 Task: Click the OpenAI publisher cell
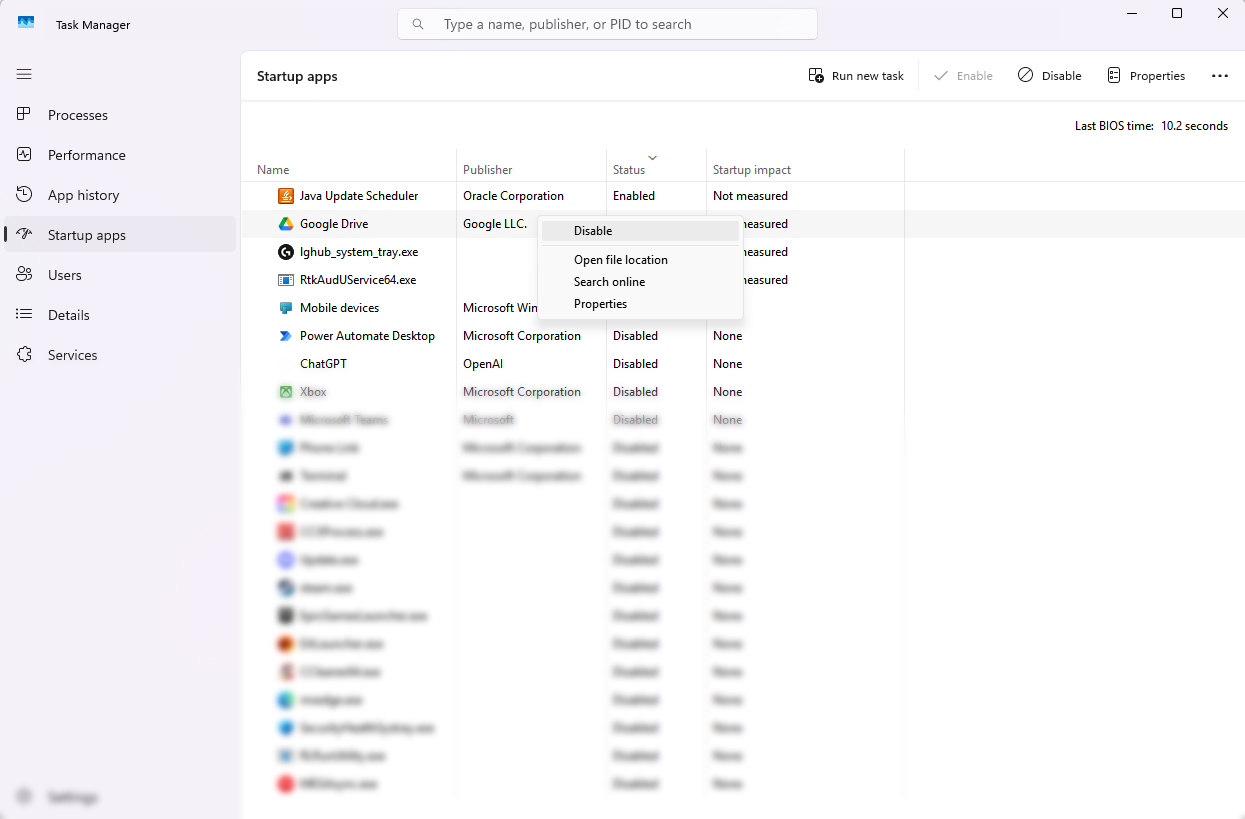pos(483,364)
